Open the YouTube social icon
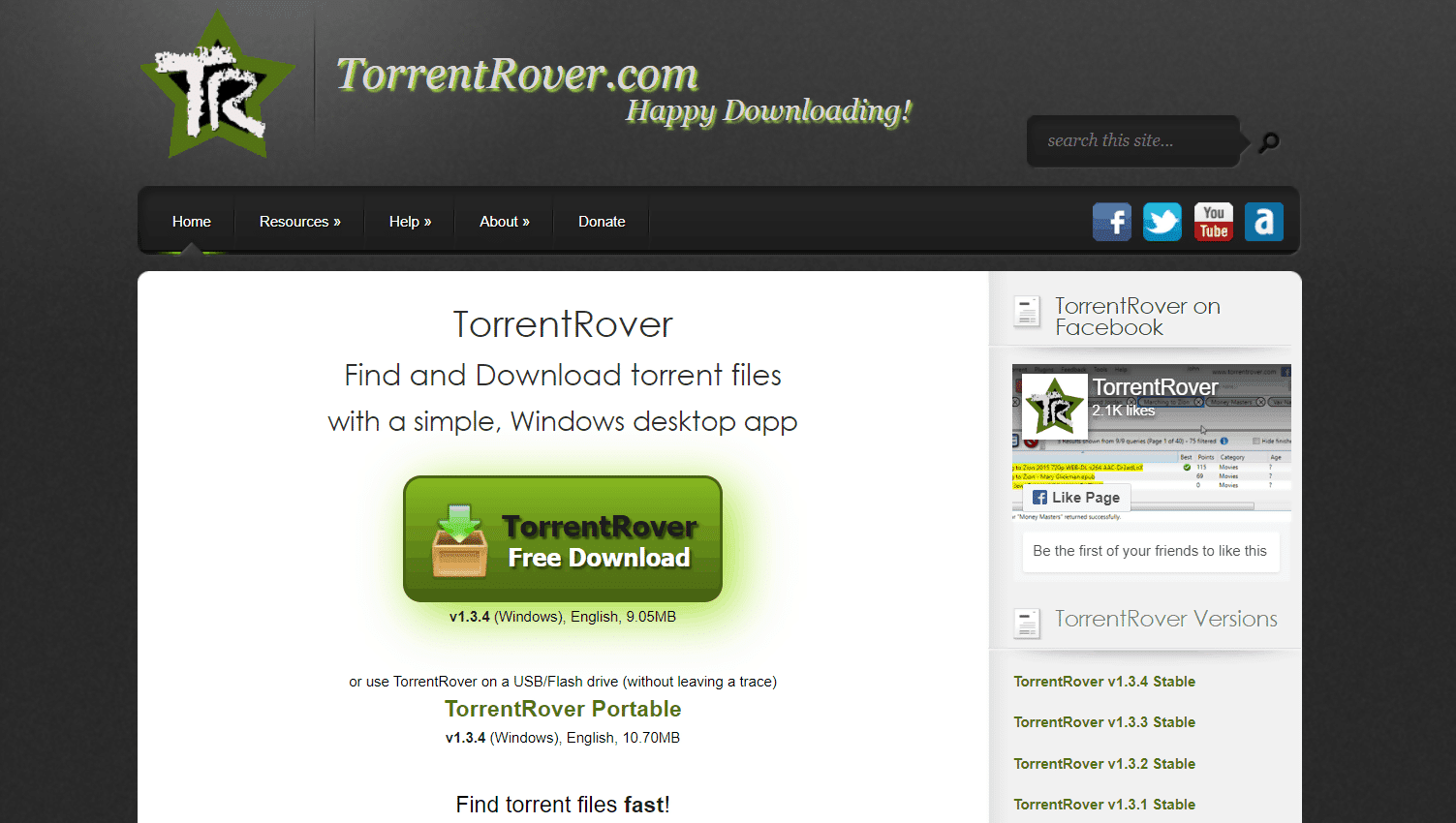The height and width of the screenshot is (823, 1456). (1214, 222)
